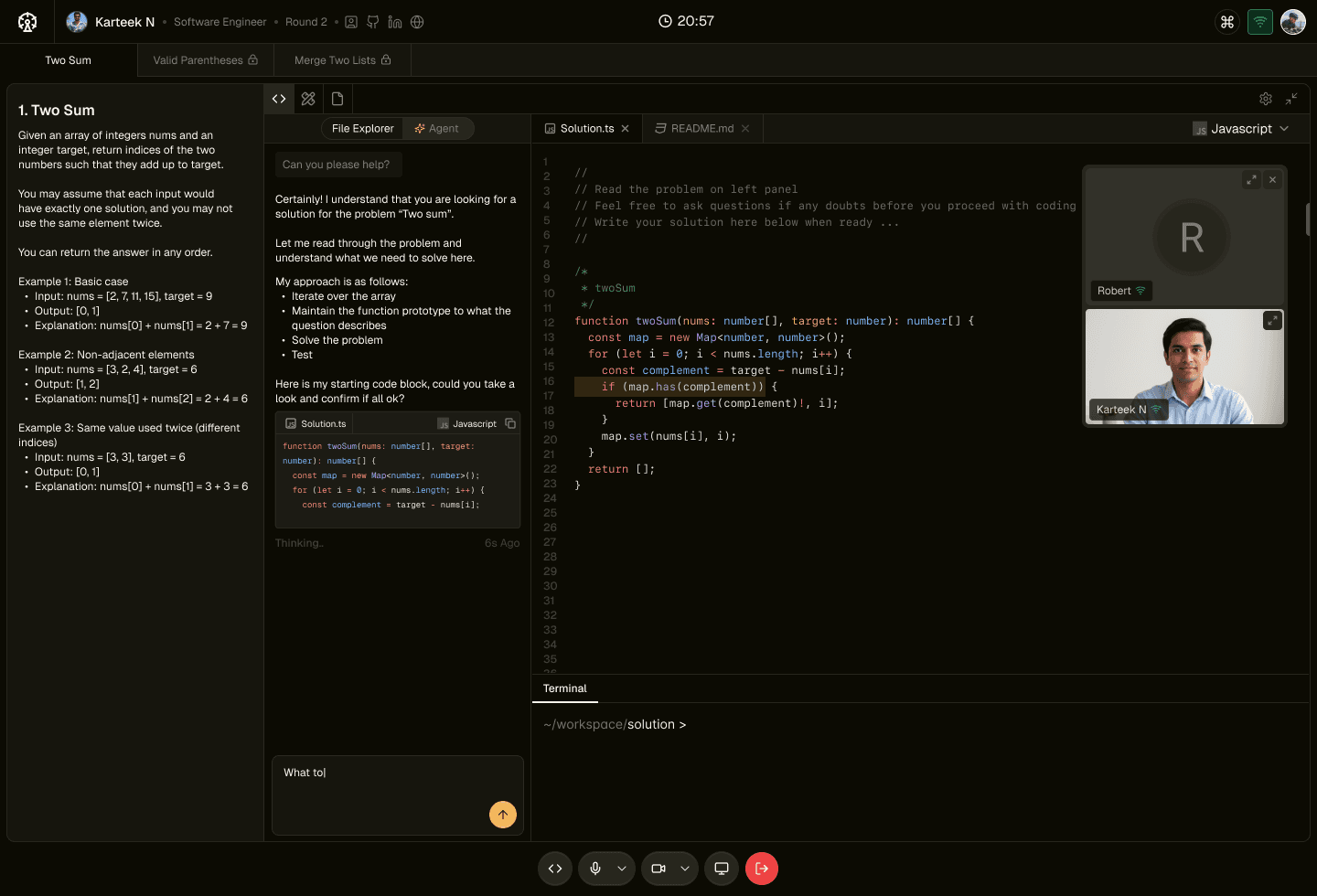Switch to the Valid Parentheses tab
The height and width of the screenshot is (896, 1317).
click(x=205, y=60)
